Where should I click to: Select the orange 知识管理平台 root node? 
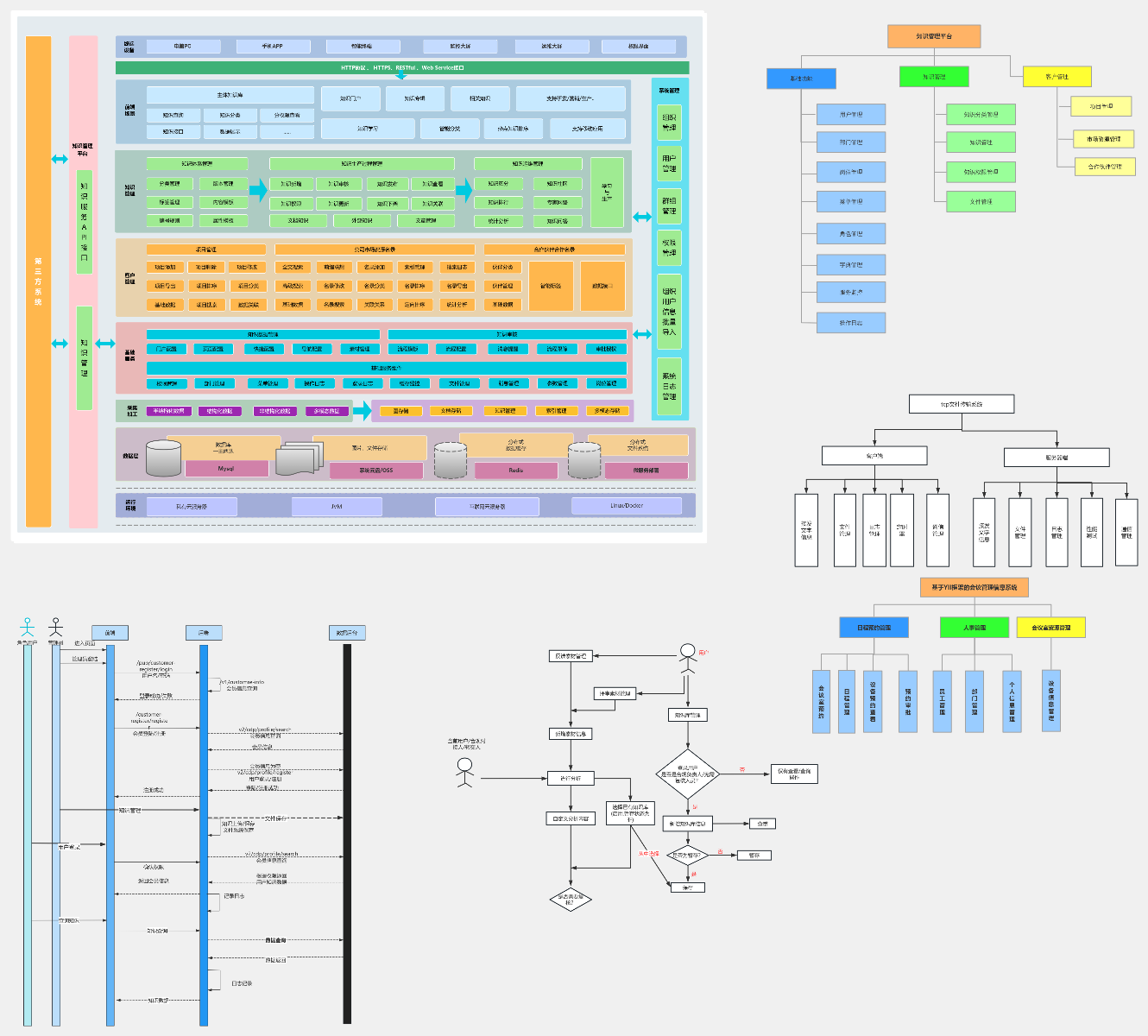pos(934,36)
